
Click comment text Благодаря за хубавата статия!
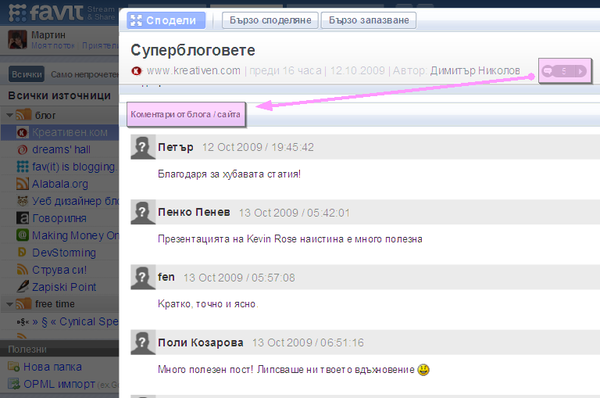[229, 174]
